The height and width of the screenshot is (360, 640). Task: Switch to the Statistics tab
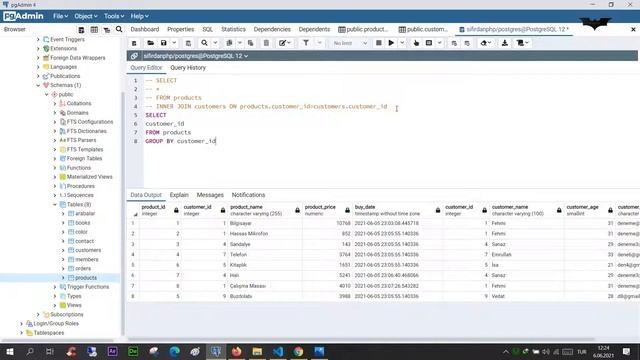coord(233,29)
